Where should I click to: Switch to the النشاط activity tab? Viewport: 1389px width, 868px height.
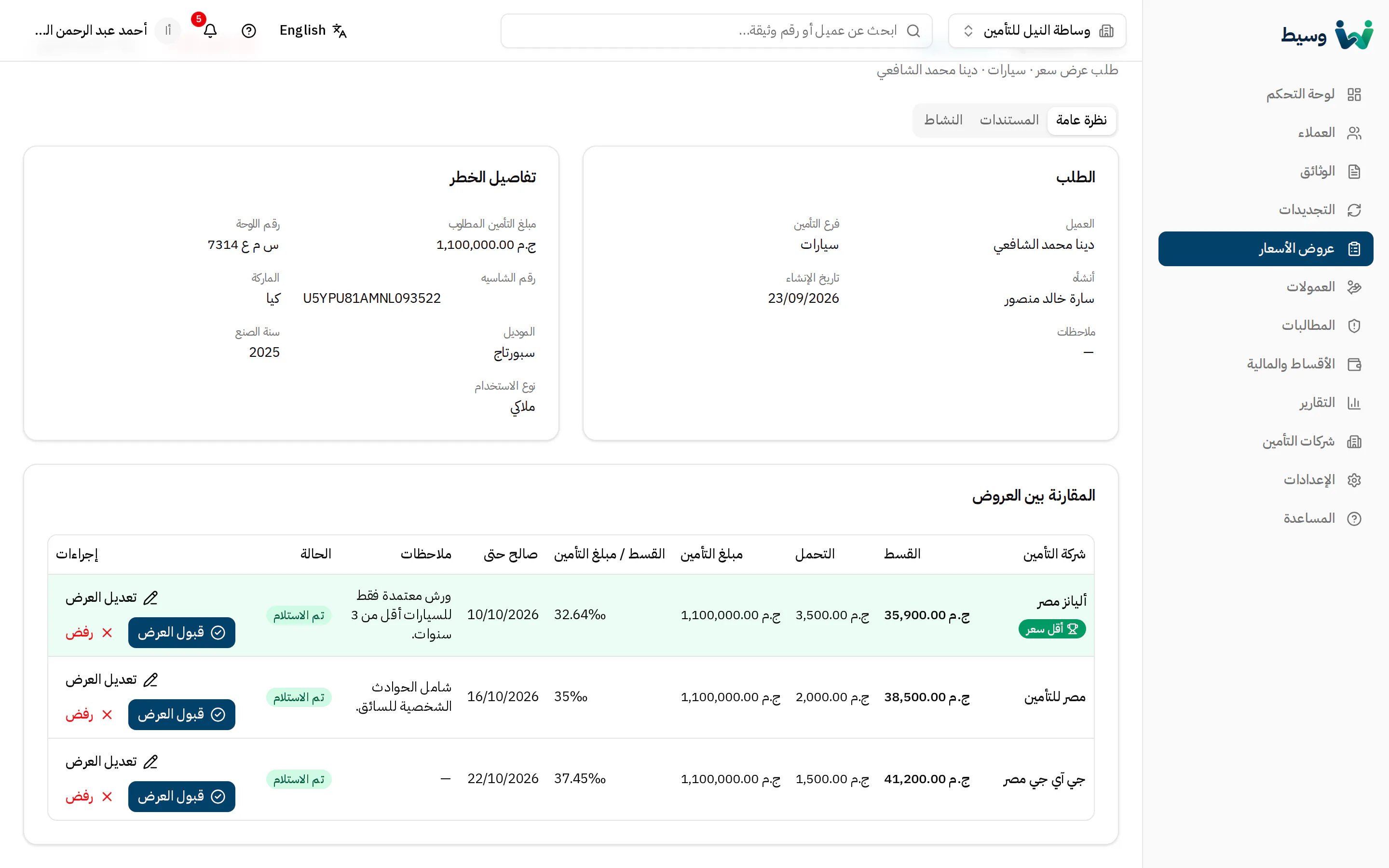click(943, 120)
